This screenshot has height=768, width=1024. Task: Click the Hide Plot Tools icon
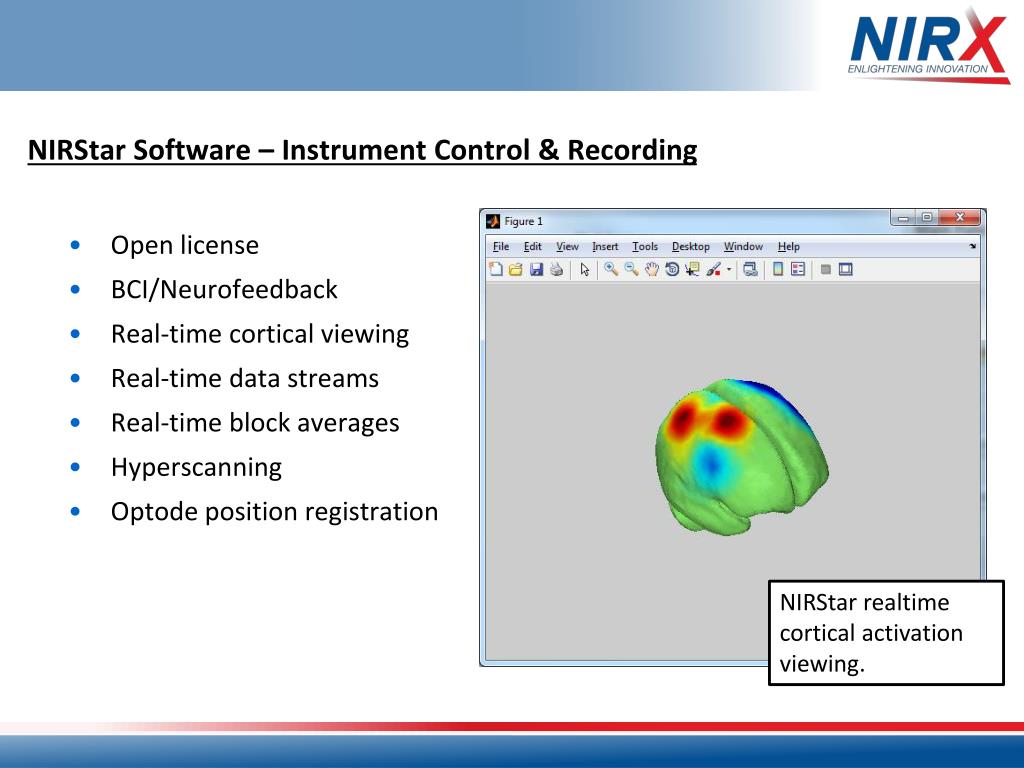[825, 269]
